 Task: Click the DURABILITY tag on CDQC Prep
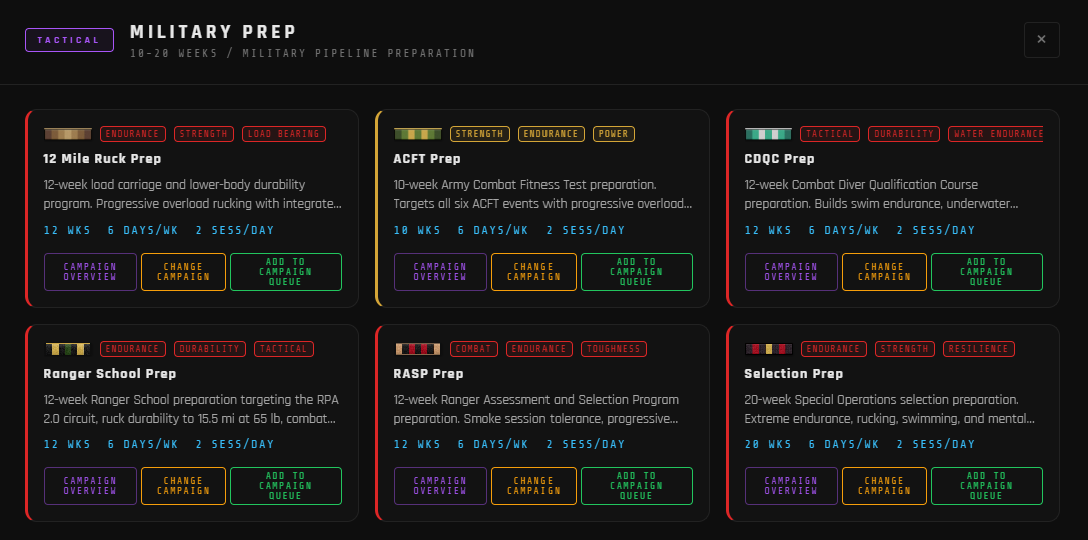pyautogui.click(x=904, y=134)
